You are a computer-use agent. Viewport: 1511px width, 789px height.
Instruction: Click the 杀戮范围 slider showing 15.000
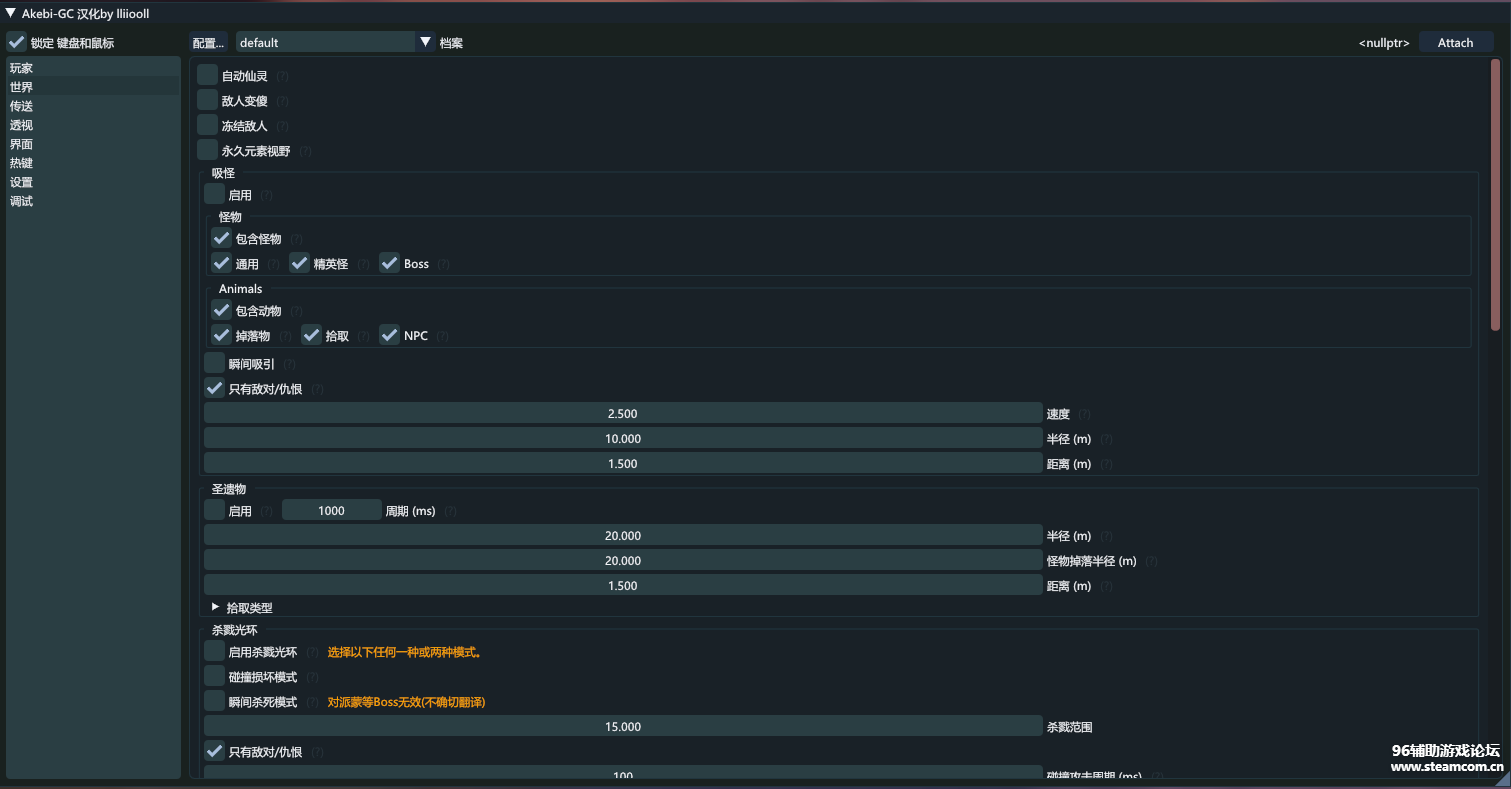pos(623,727)
